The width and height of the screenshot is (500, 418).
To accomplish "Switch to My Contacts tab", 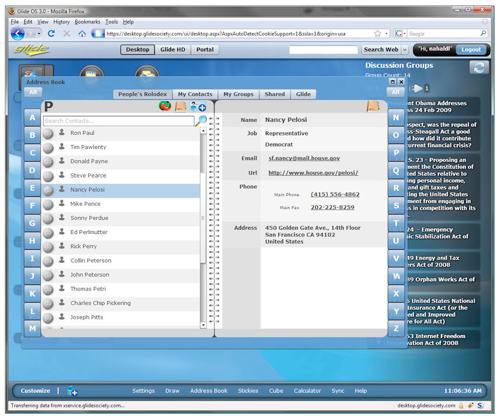I will 195,94.
